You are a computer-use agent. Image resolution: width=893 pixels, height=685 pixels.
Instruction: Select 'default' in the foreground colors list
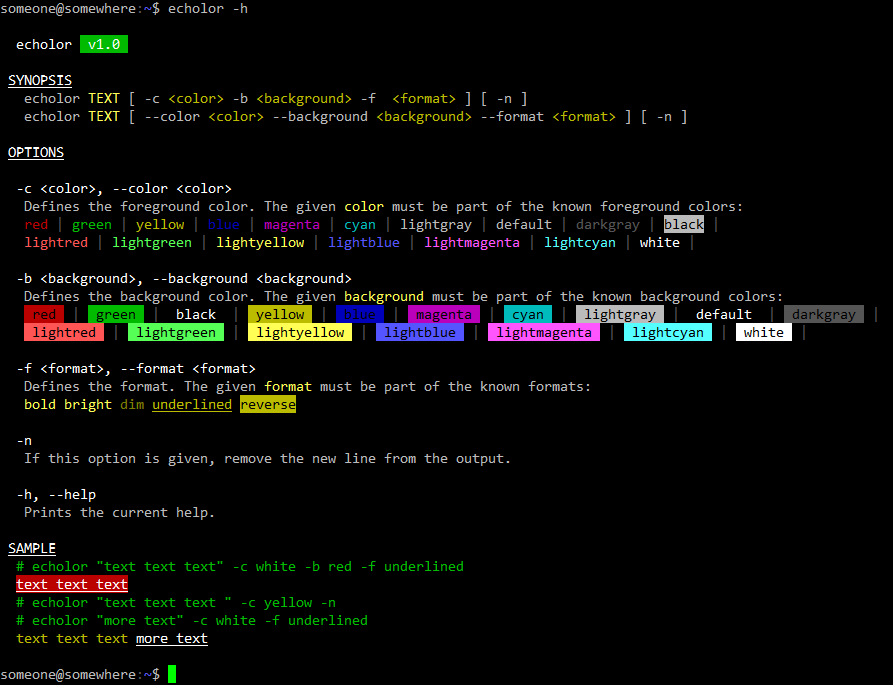[x=523, y=224]
